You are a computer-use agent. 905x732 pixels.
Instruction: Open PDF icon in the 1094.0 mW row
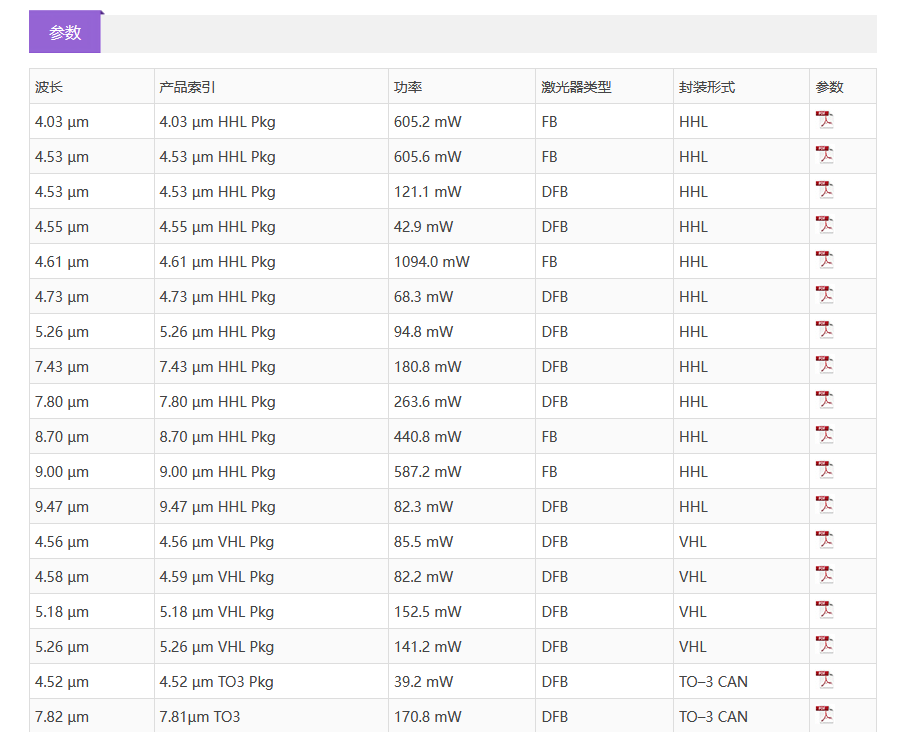tap(825, 261)
